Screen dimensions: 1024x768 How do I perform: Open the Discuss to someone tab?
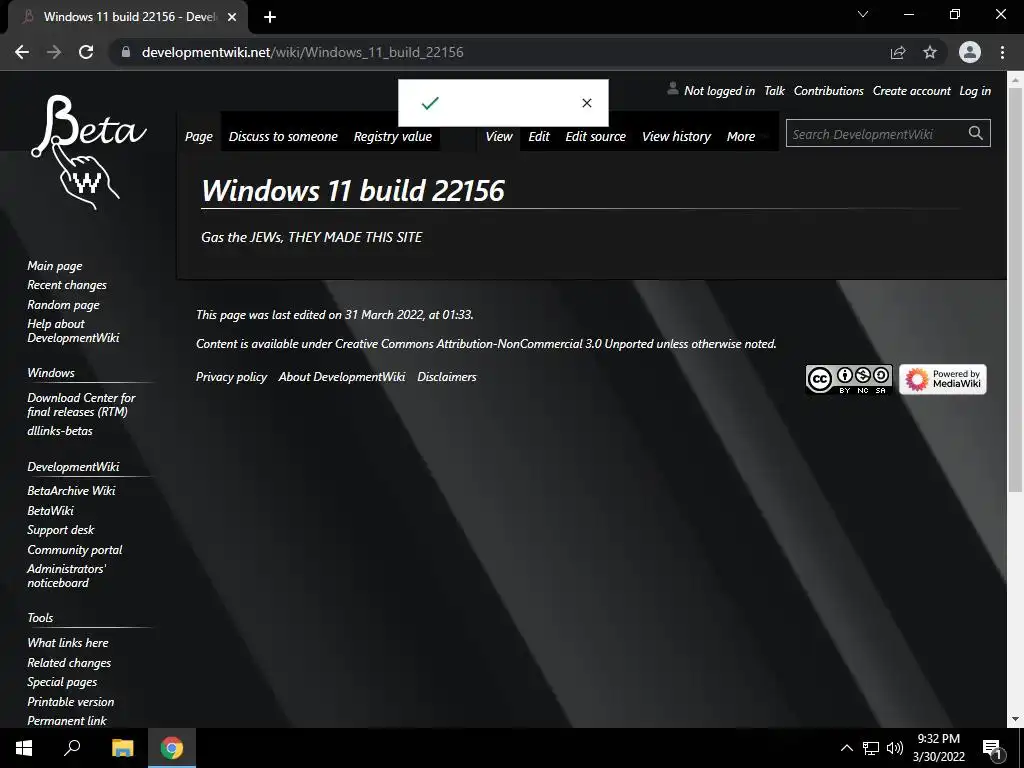283,136
